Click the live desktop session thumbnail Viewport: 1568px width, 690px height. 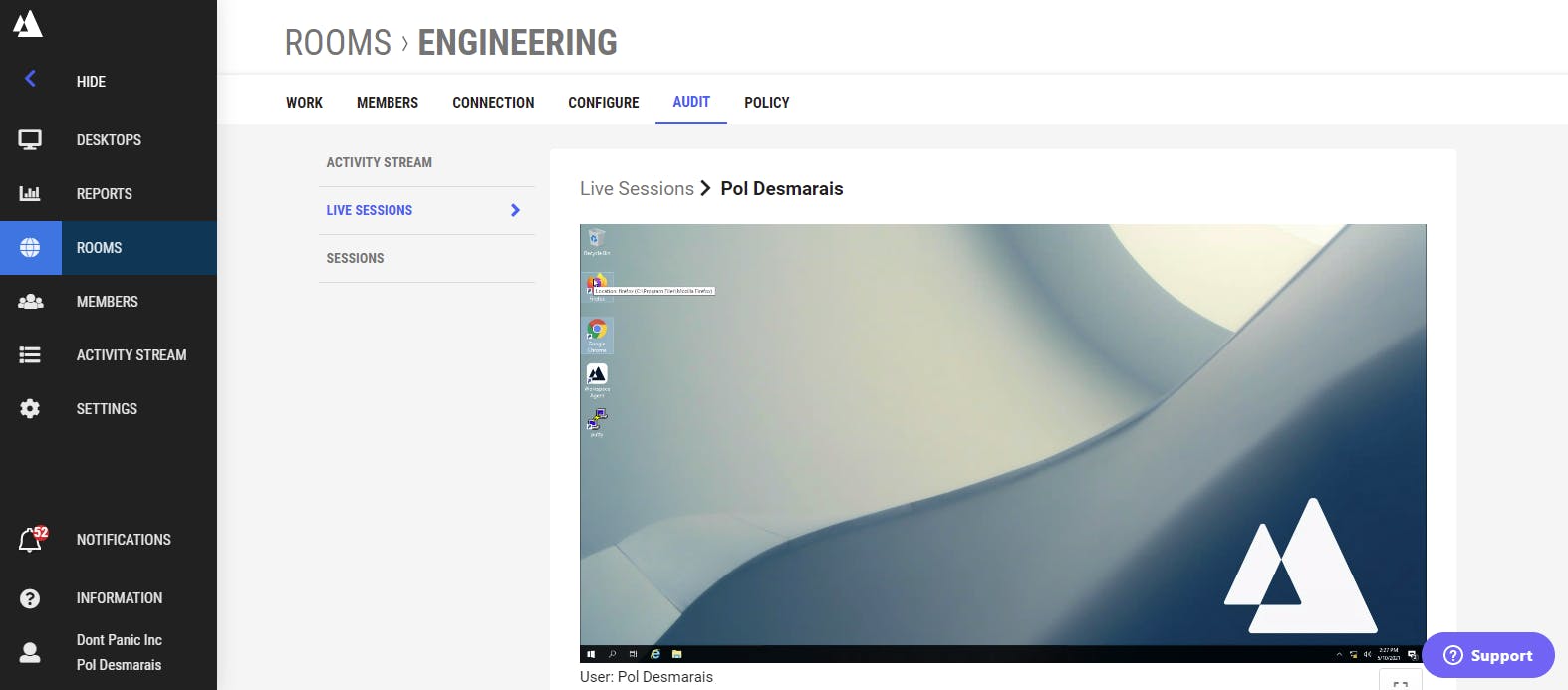pos(1003,443)
